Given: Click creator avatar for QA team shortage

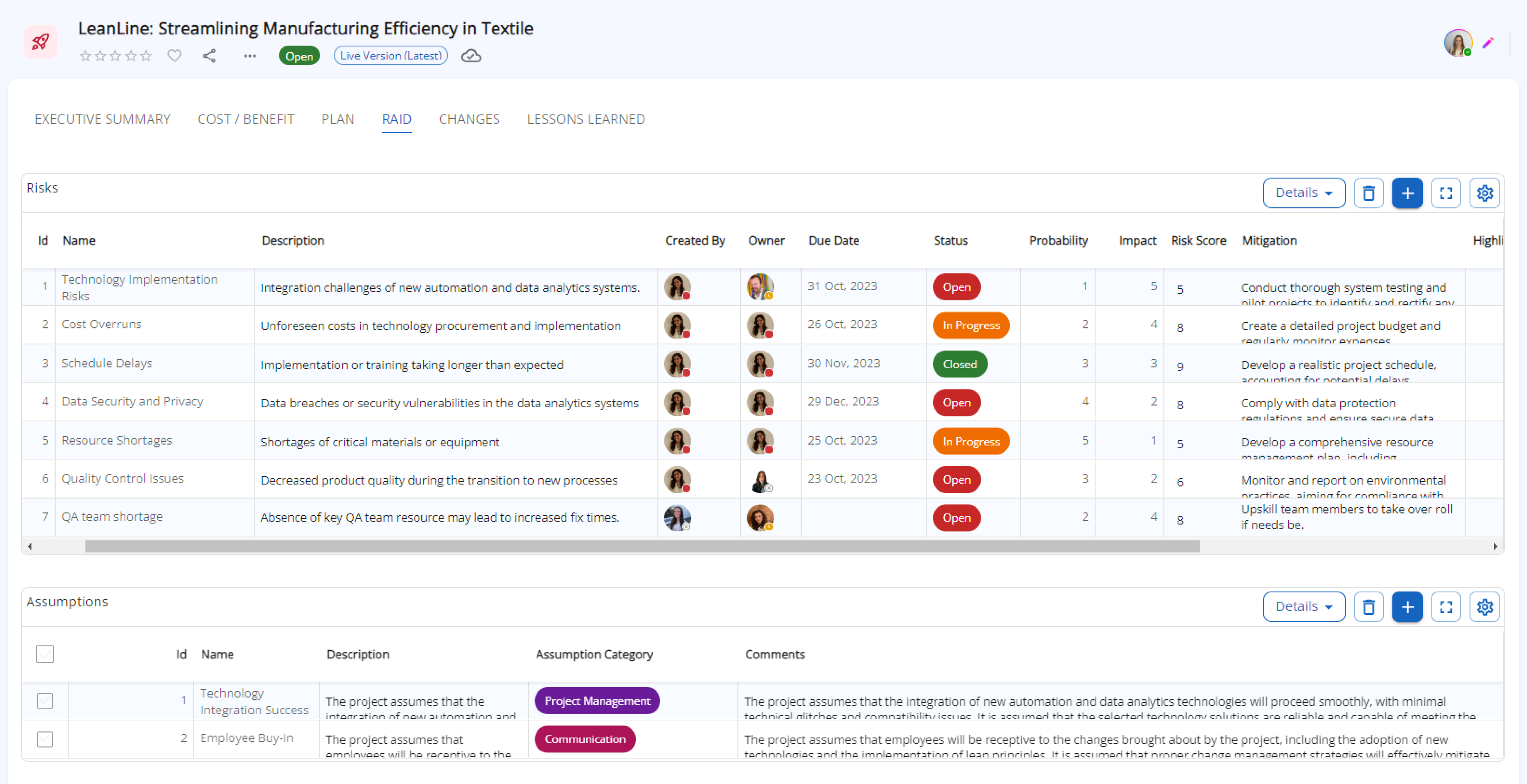Looking at the screenshot, I should (x=677, y=518).
